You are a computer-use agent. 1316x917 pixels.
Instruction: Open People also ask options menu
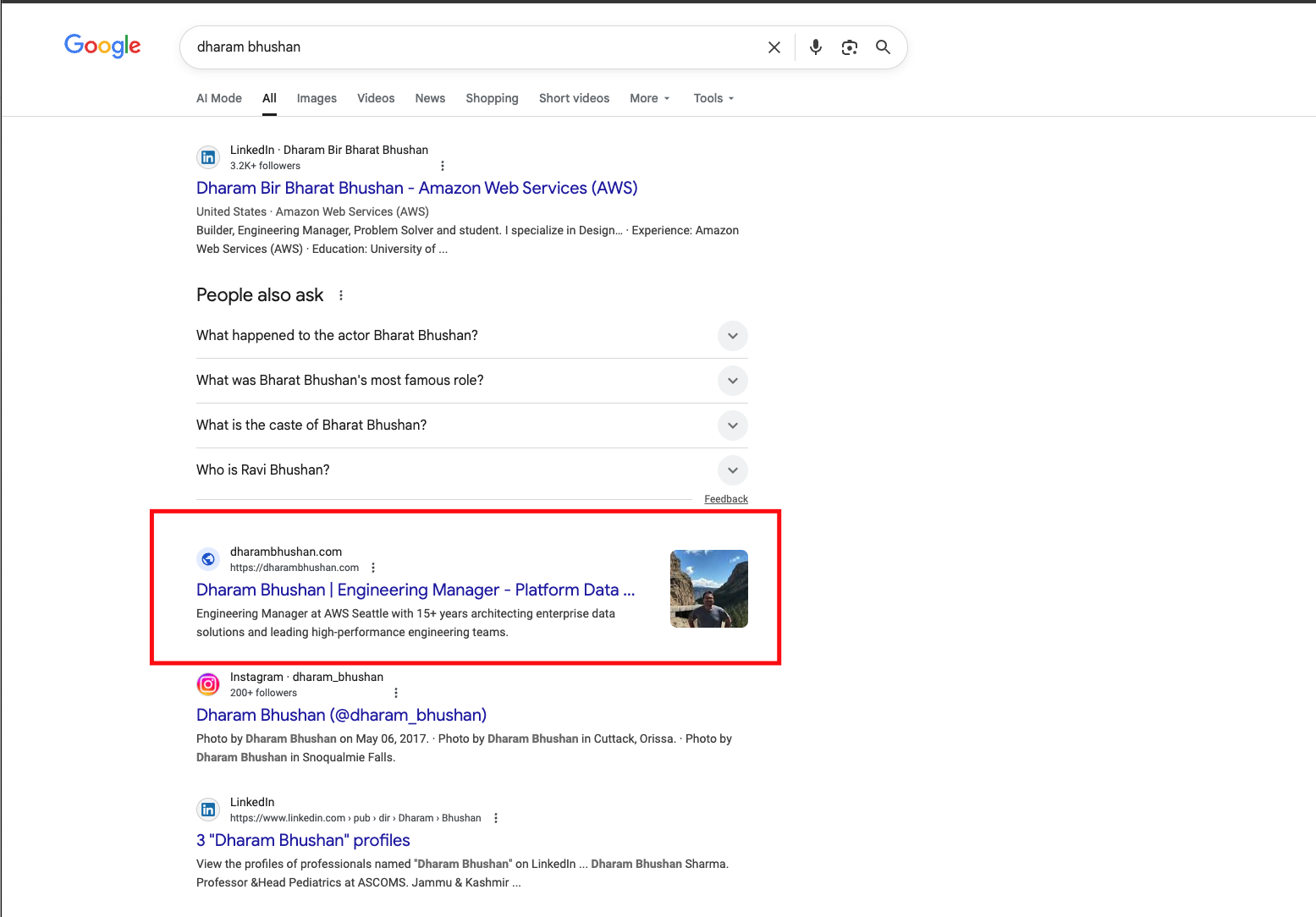341,295
